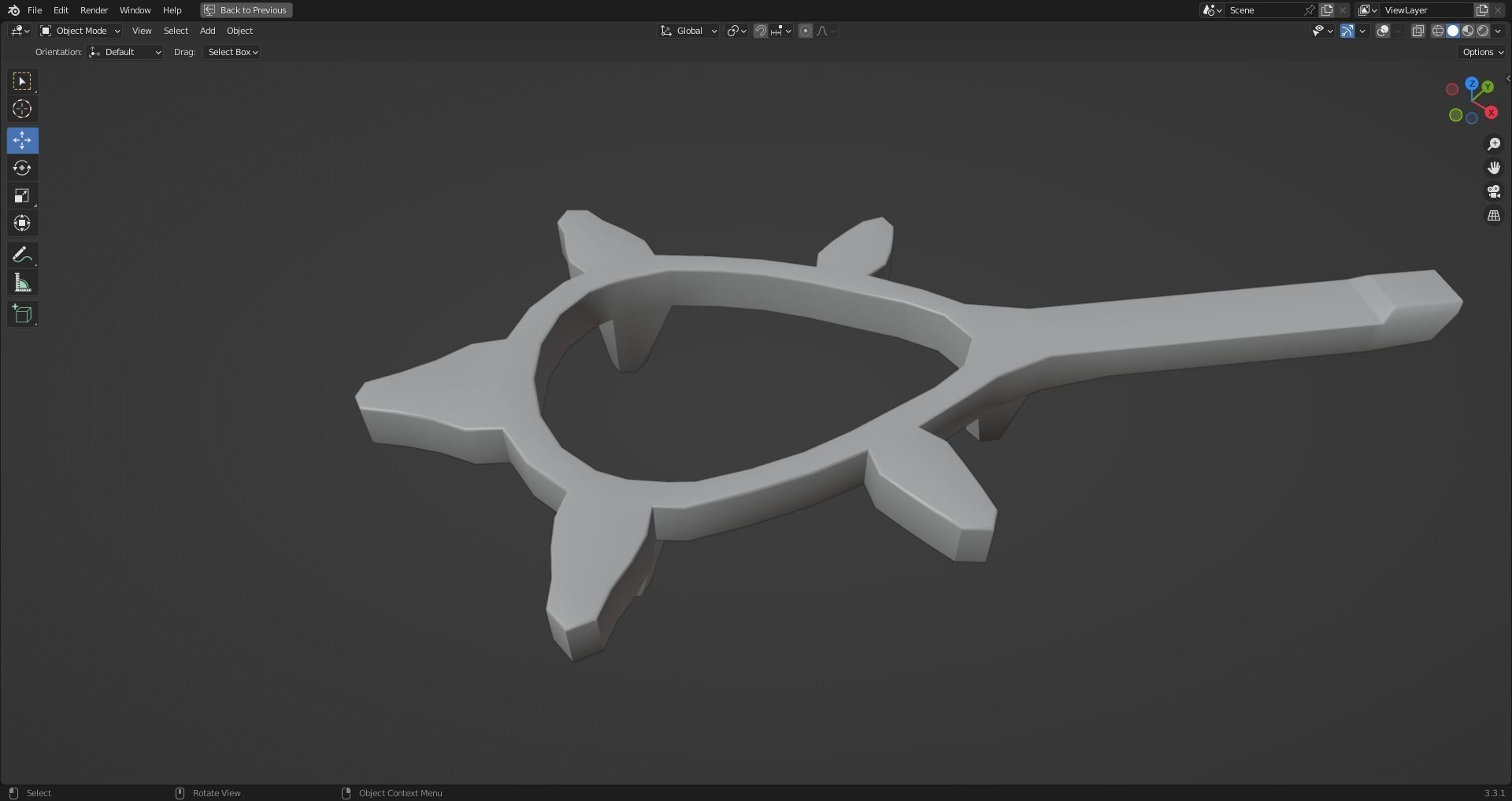The height and width of the screenshot is (801, 1512).
Task: Open the editor type selector
Action: click(20, 31)
